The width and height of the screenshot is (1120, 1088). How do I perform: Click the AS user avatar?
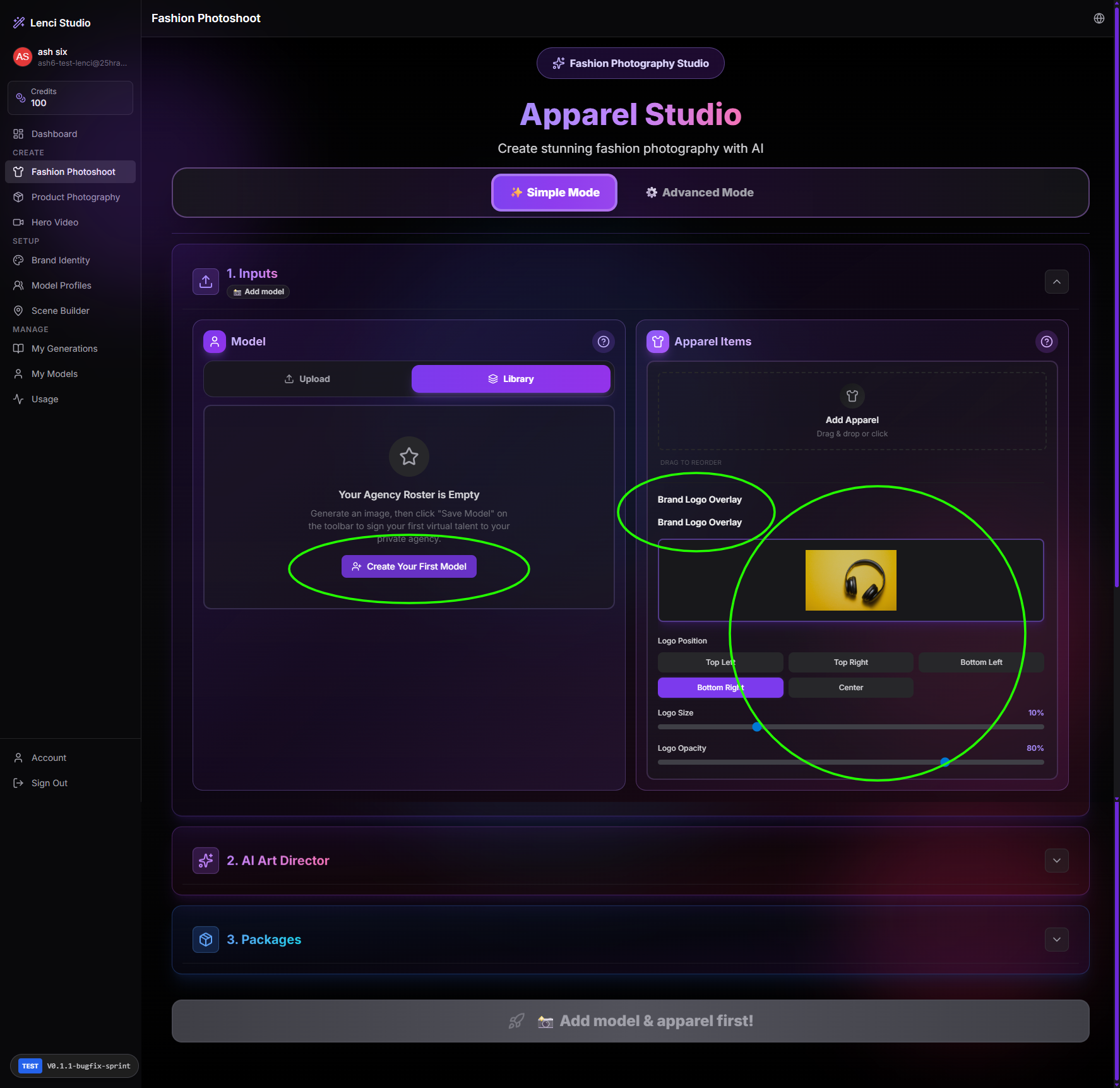[23, 57]
